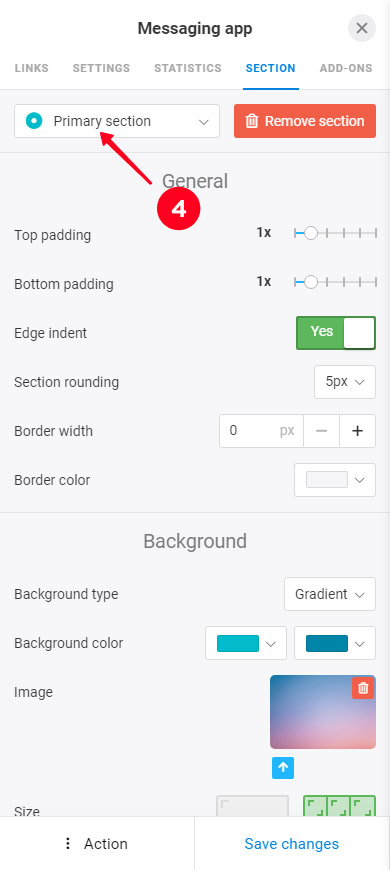The height and width of the screenshot is (870, 390).
Task: Click the three-dots Action icon
Action: (68, 844)
